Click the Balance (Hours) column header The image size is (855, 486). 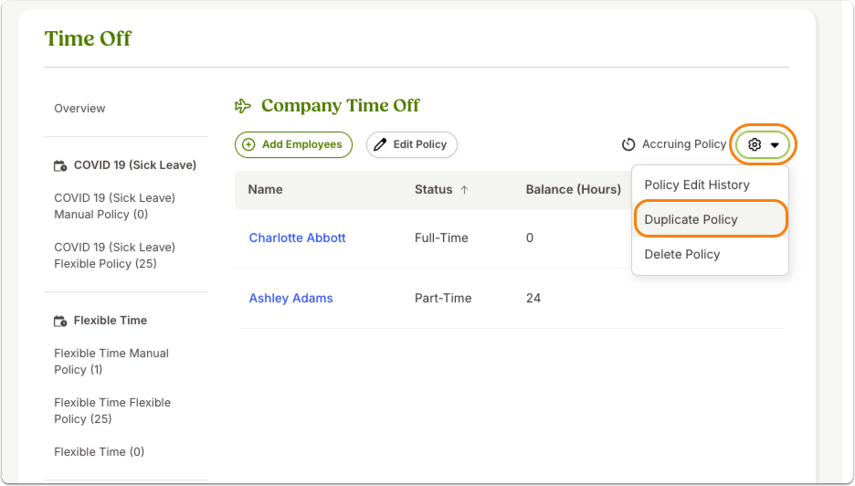pyautogui.click(x=573, y=190)
